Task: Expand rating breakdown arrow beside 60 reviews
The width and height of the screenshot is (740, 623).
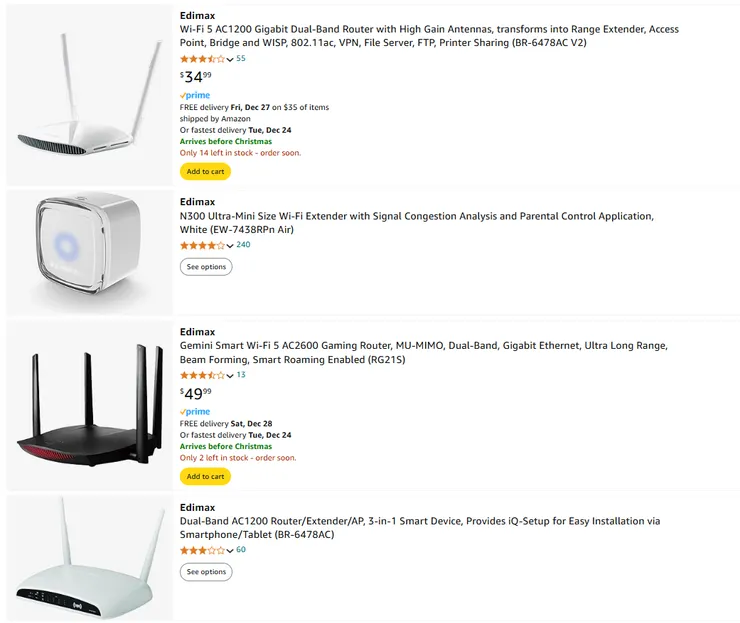Action: [x=230, y=551]
